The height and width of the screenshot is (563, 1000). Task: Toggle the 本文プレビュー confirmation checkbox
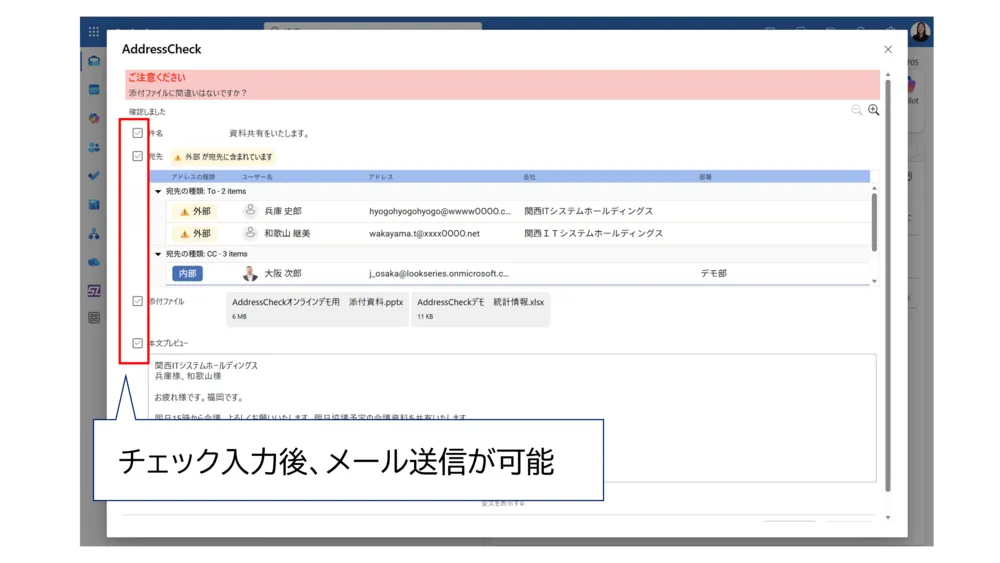click(137, 343)
